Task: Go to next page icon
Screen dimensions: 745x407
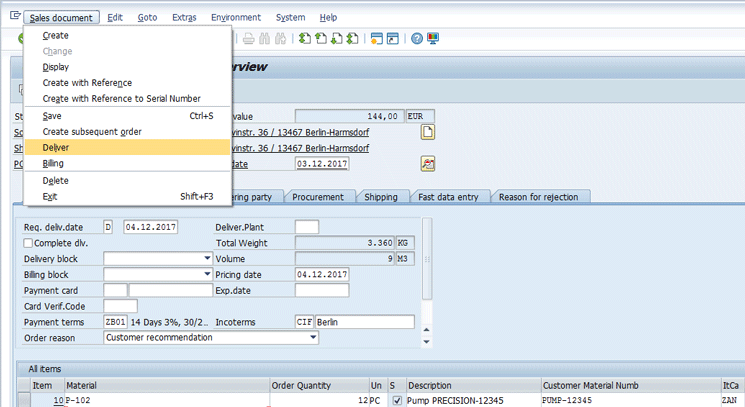Action: pyautogui.click(x=336, y=38)
